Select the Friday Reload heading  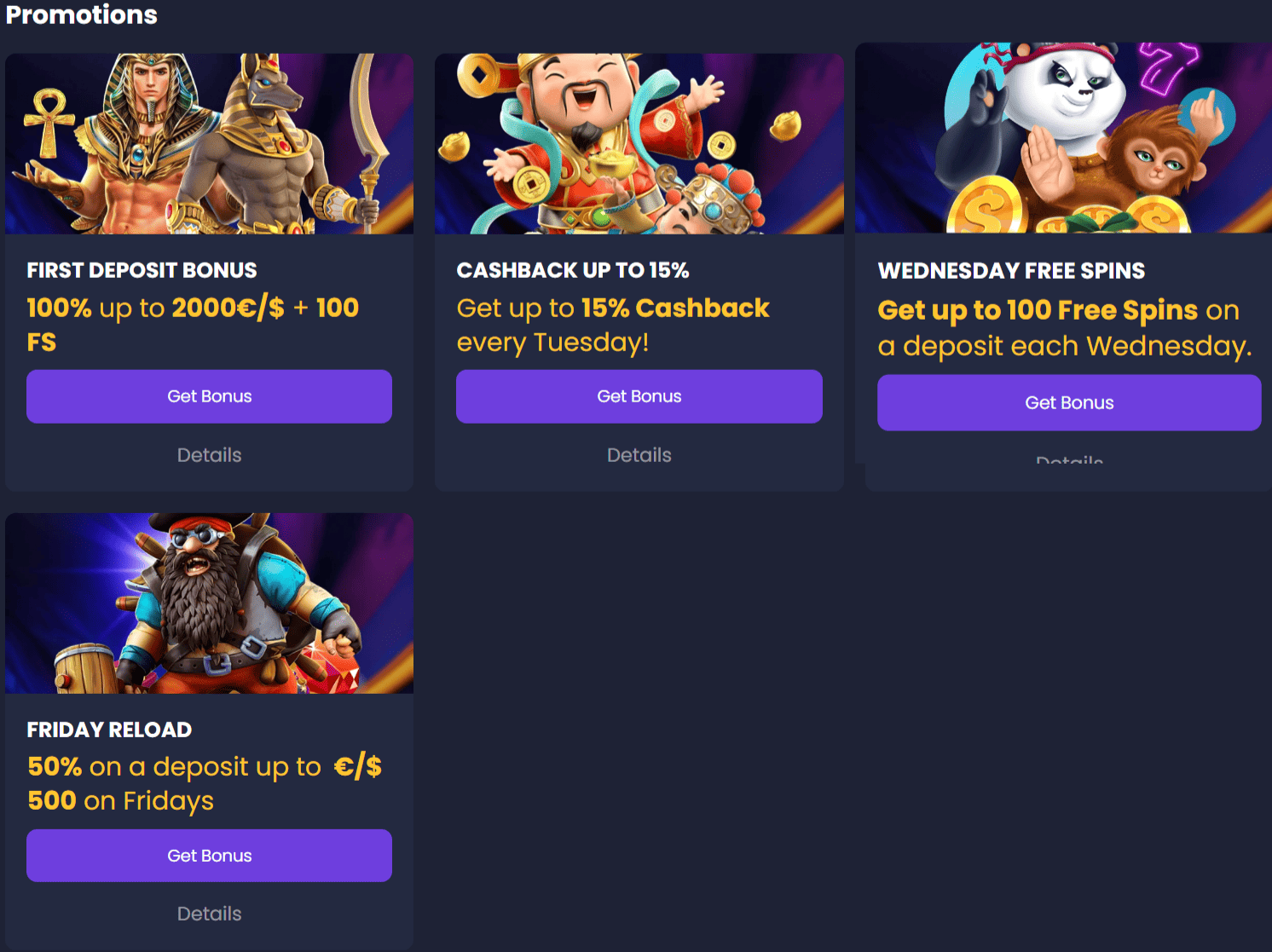pos(109,730)
